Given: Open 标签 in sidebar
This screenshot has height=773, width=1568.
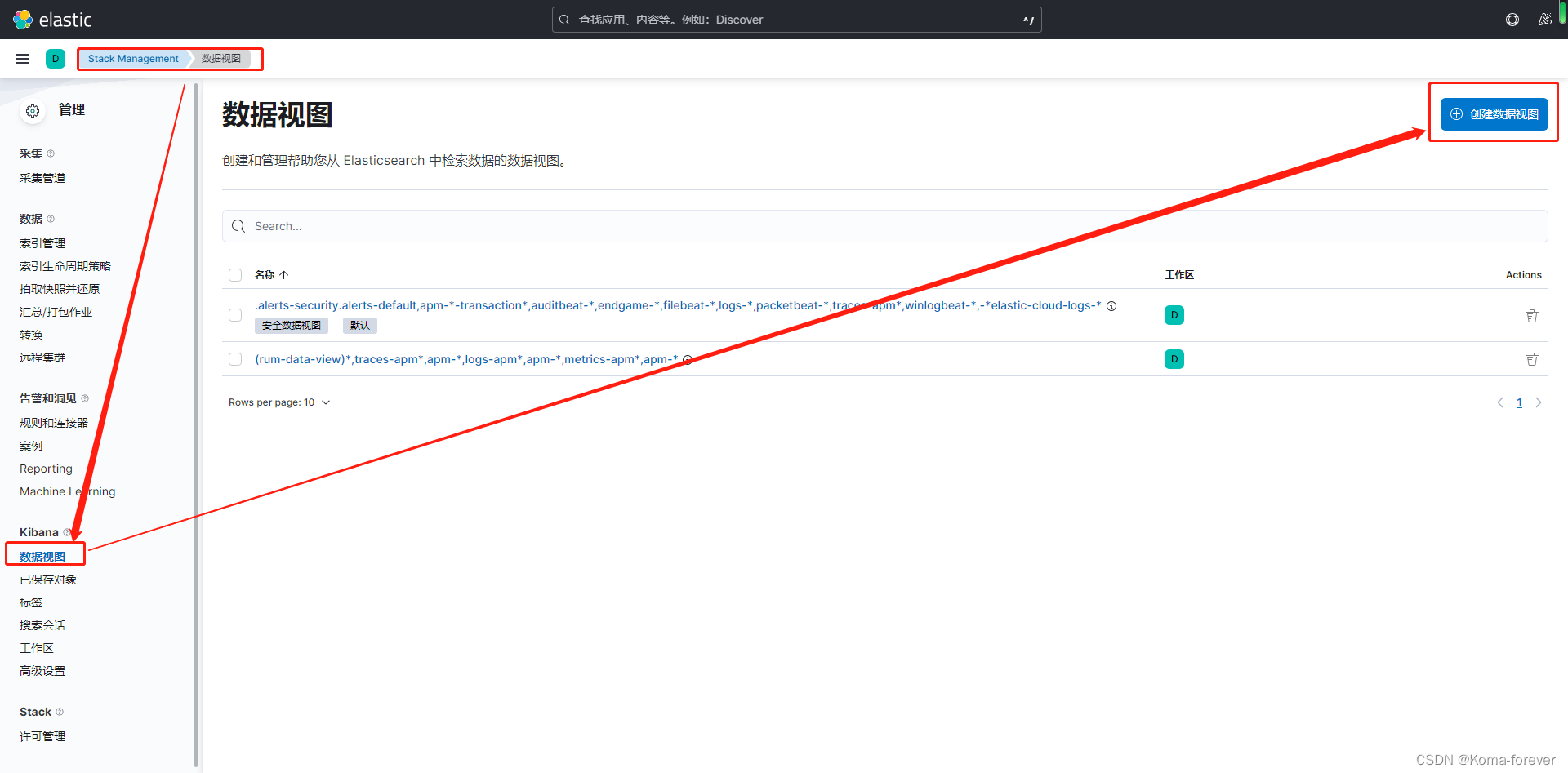Looking at the screenshot, I should 31,602.
